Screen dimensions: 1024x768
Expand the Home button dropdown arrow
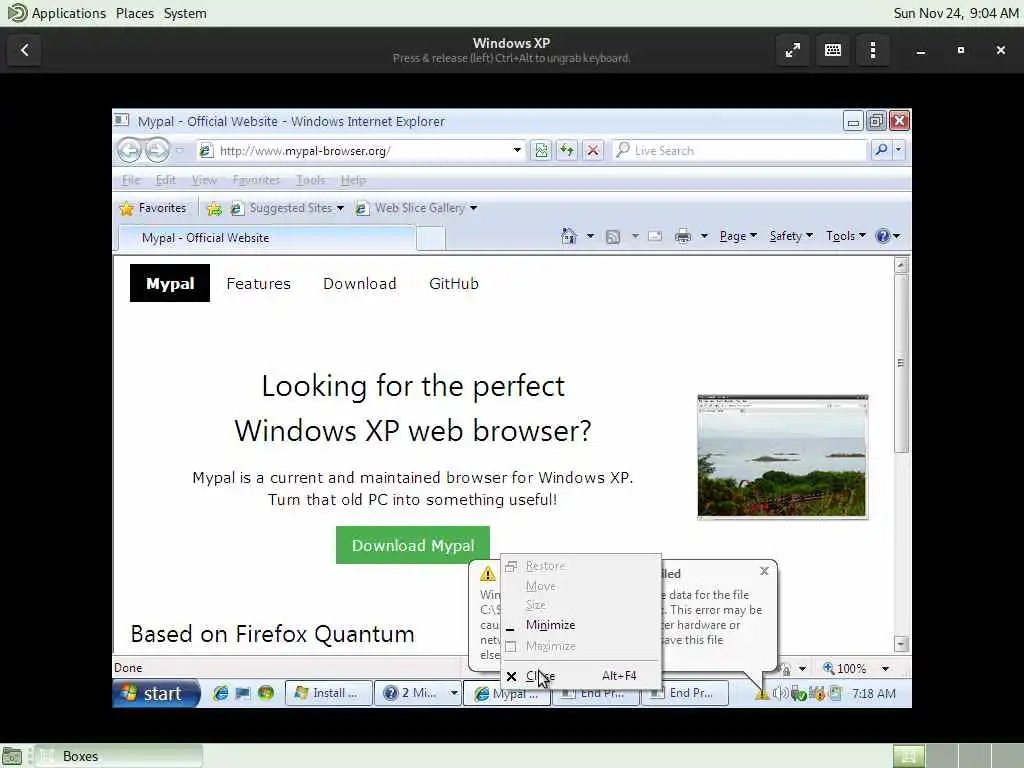[x=590, y=236]
